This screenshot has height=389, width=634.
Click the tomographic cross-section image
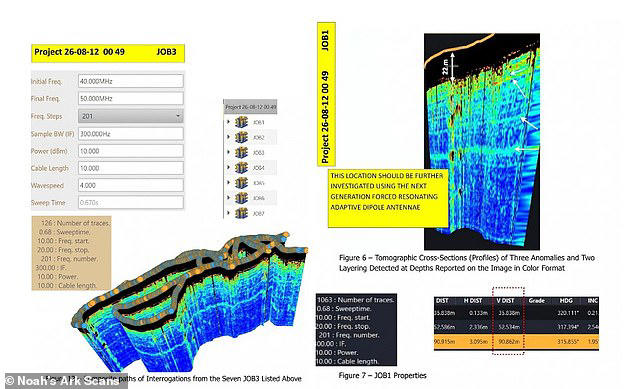(482, 142)
